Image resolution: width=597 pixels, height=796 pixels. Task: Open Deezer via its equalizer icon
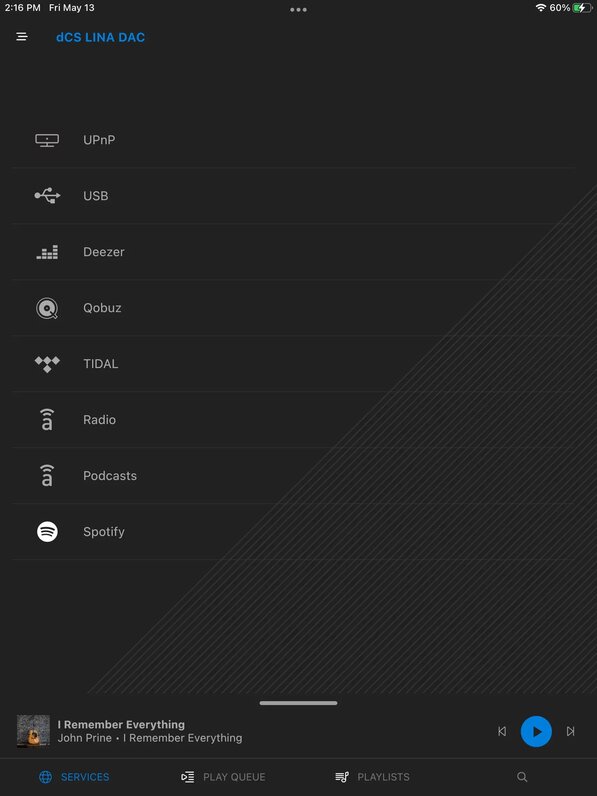pyautogui.click(x=47, y=252)
